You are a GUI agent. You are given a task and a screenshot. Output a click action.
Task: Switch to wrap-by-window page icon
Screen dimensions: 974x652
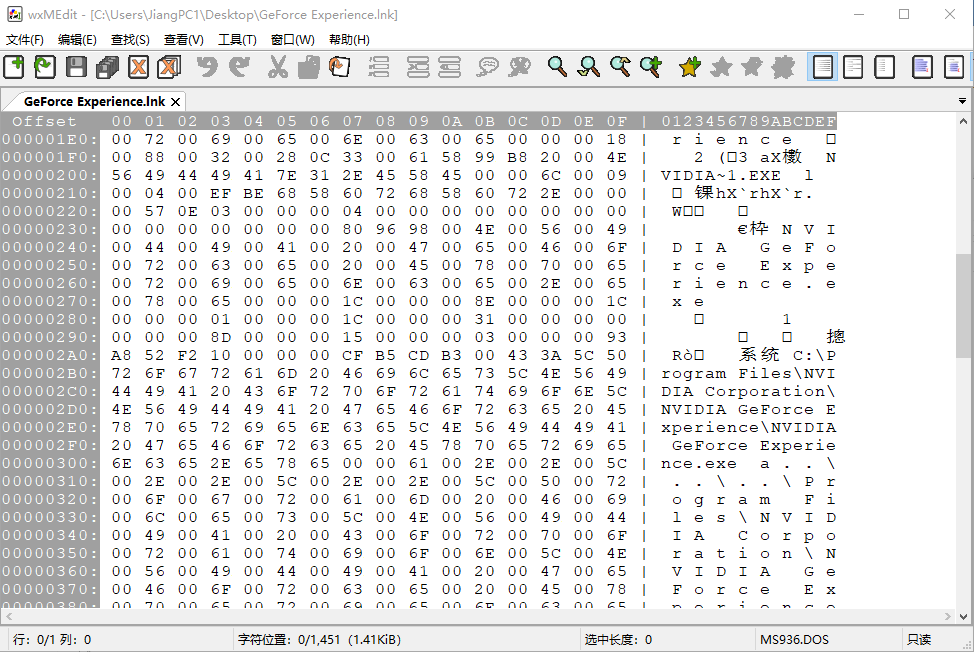click(x=853, y=66)
